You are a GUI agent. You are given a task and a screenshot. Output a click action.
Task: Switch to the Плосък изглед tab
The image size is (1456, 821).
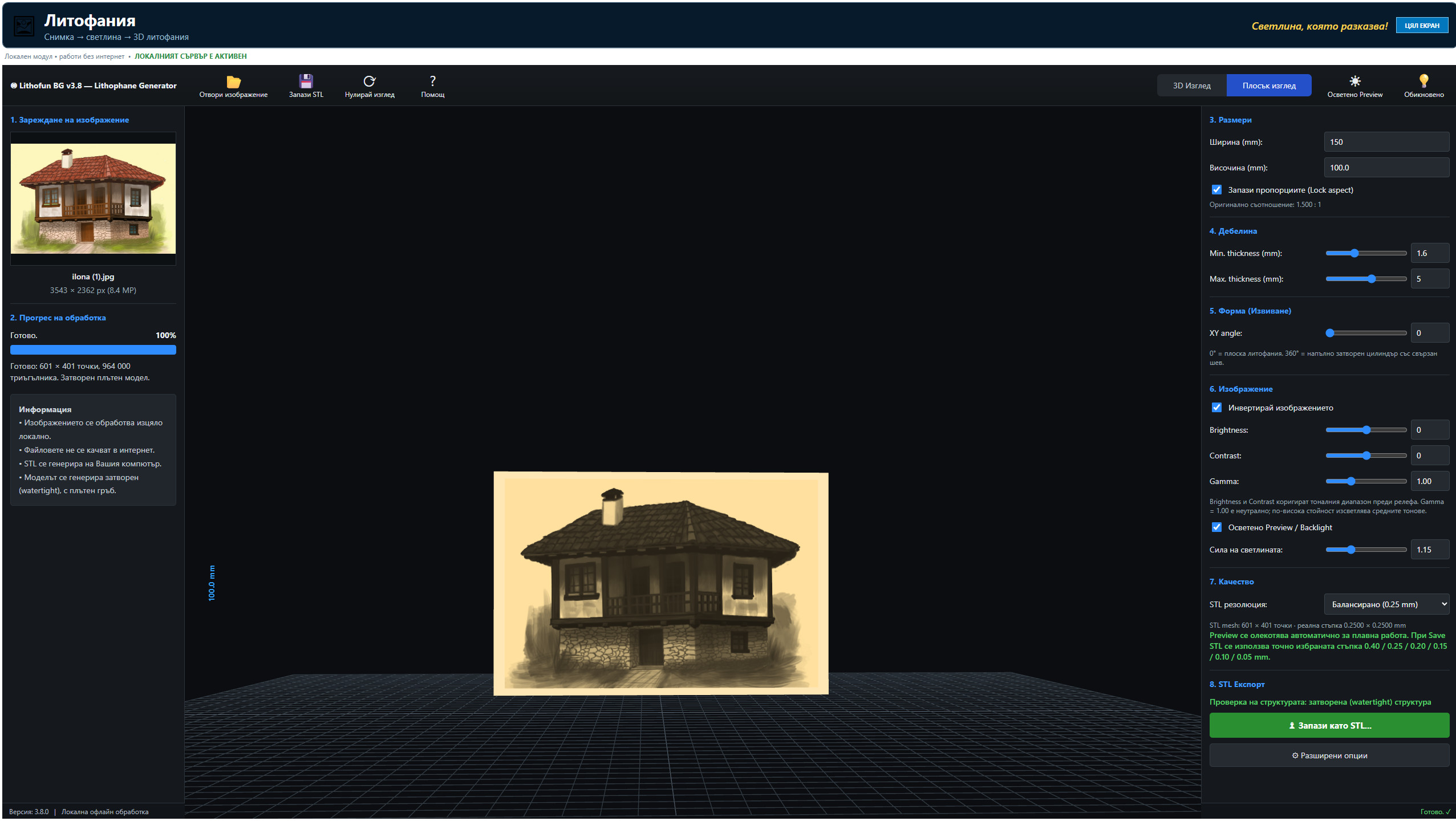(x=1269, y=86)
